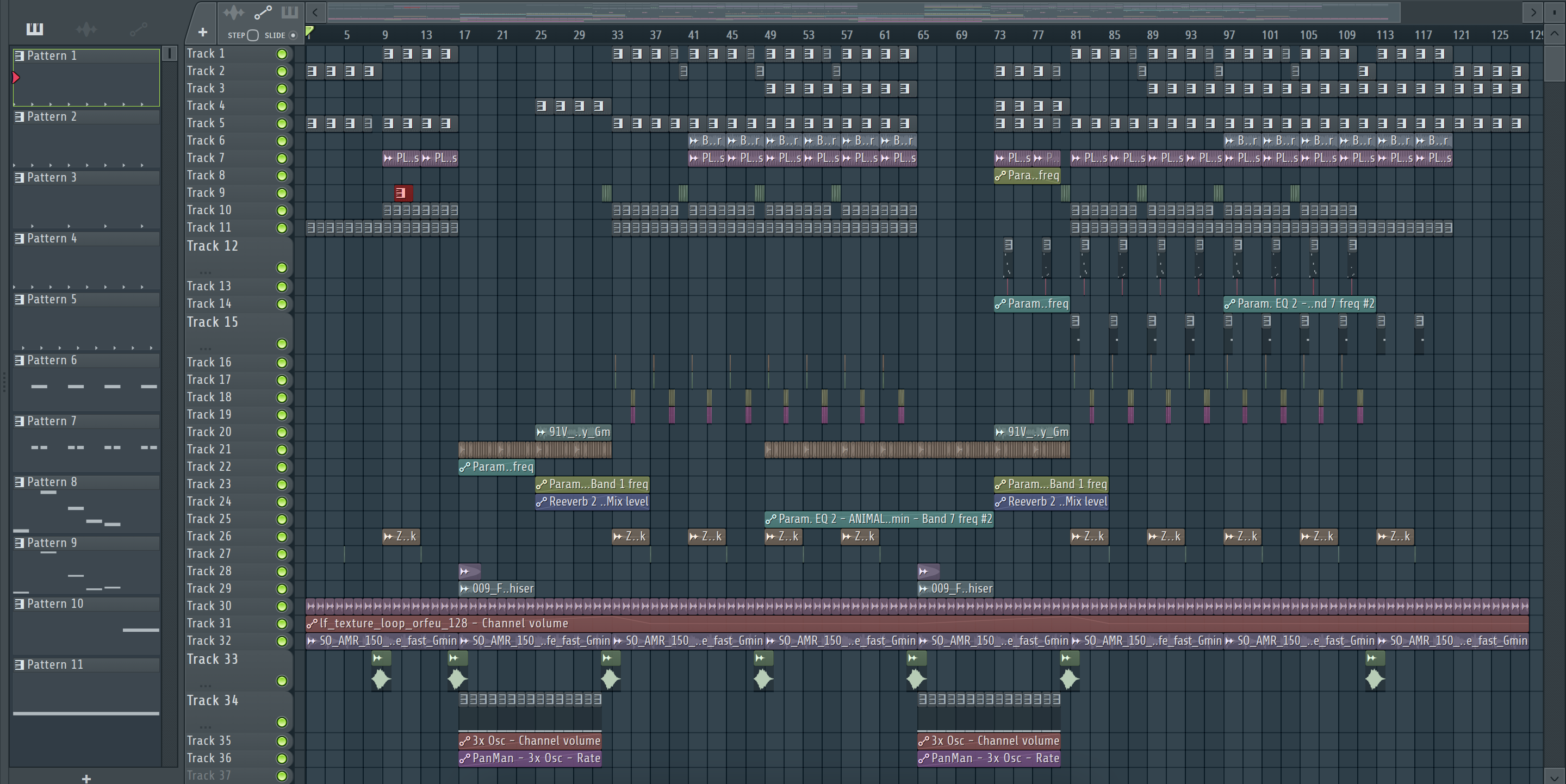Click the playlist start marker at bar 1
Viewport: 1566px width, 784px height.
(x=309, y=32)
